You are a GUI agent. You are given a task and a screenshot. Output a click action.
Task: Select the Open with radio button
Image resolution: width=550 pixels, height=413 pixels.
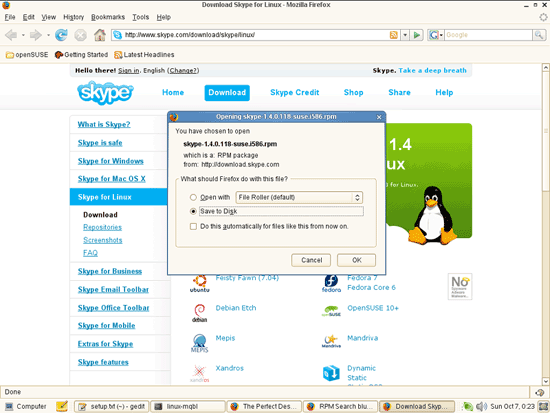tap(193, 197)
